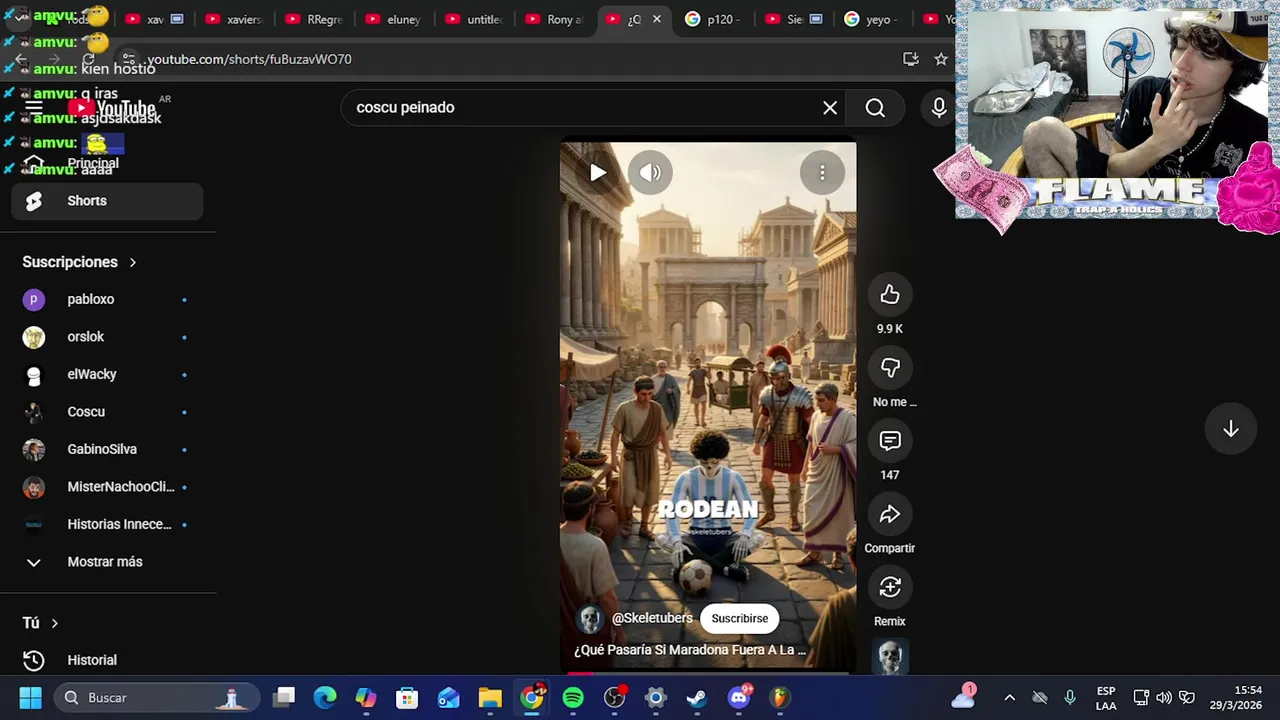Switch to the 'untitled' tab
Viewport: 1280px width, 720px height.
(472, 19)
